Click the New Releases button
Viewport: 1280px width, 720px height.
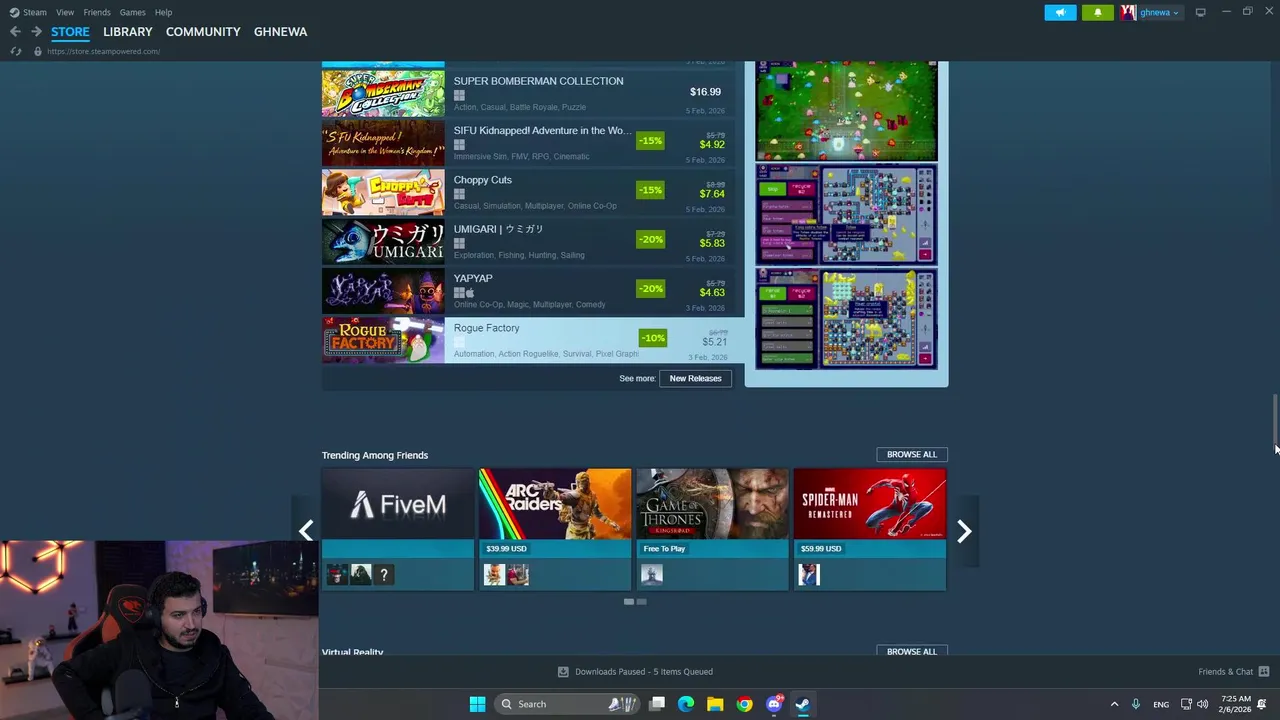(695, 378)
